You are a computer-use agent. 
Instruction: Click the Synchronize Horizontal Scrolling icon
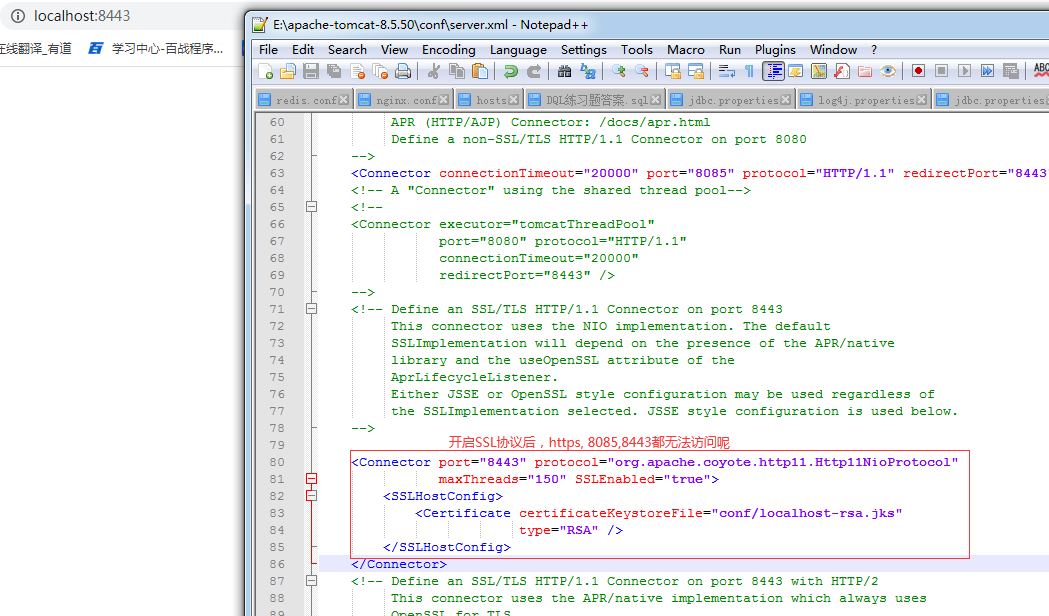[x=696, y=71]
